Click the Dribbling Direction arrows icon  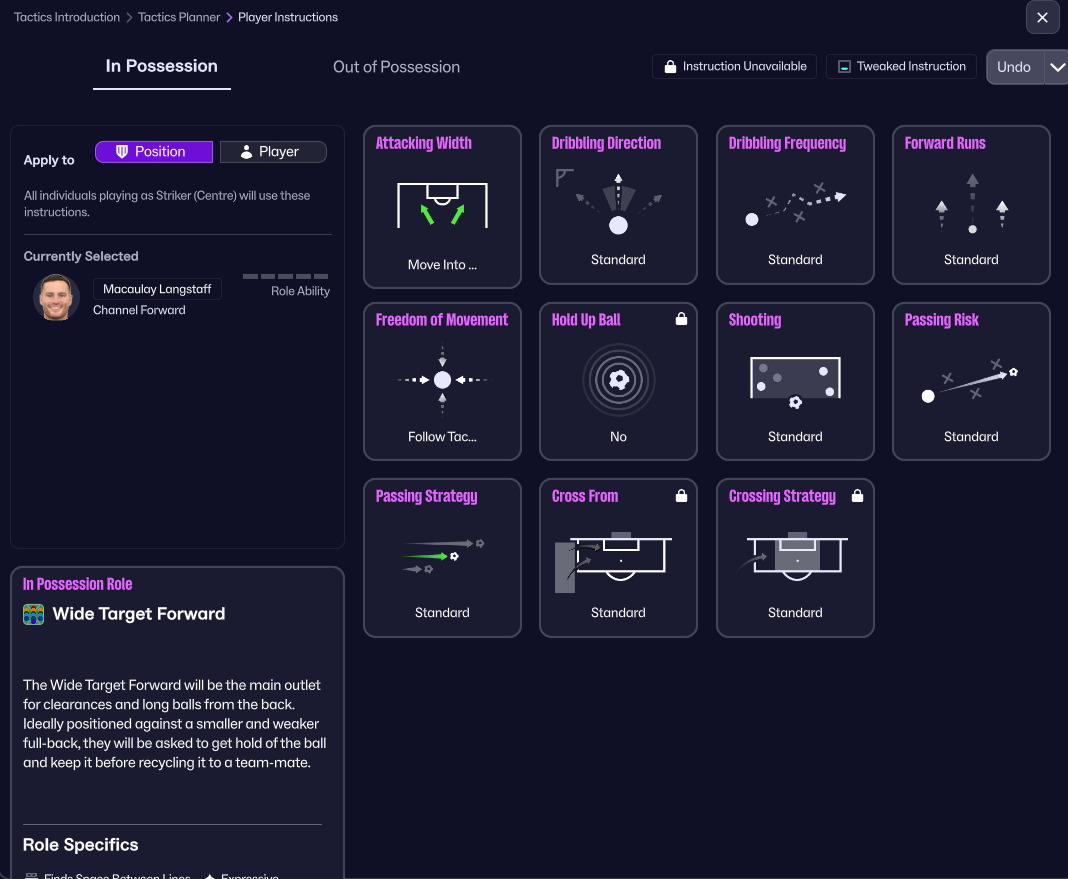click(x=618, y=204)
